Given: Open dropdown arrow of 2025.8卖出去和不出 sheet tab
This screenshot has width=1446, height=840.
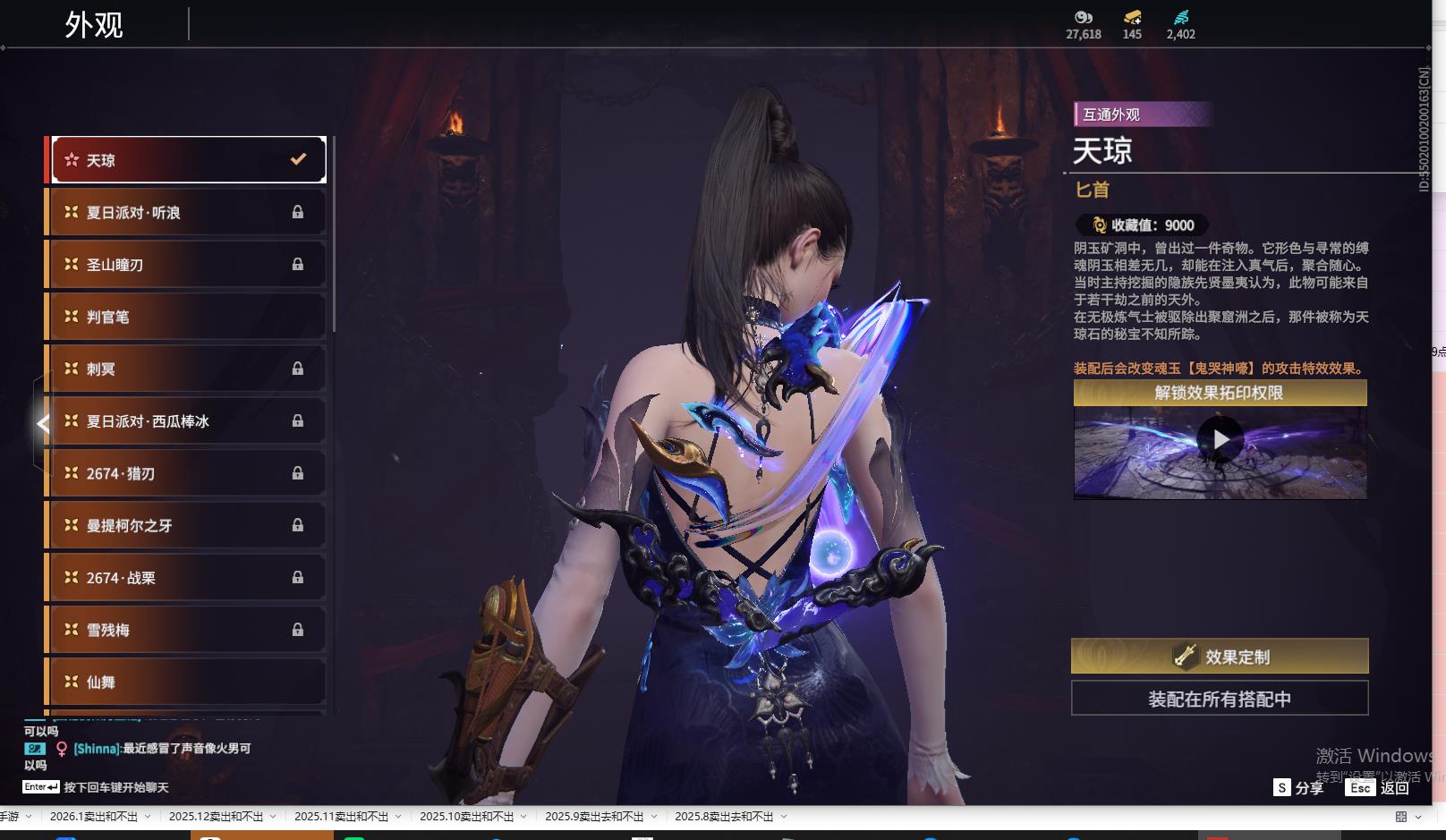Looking at the screenshot, I should [x=784, y=817].
